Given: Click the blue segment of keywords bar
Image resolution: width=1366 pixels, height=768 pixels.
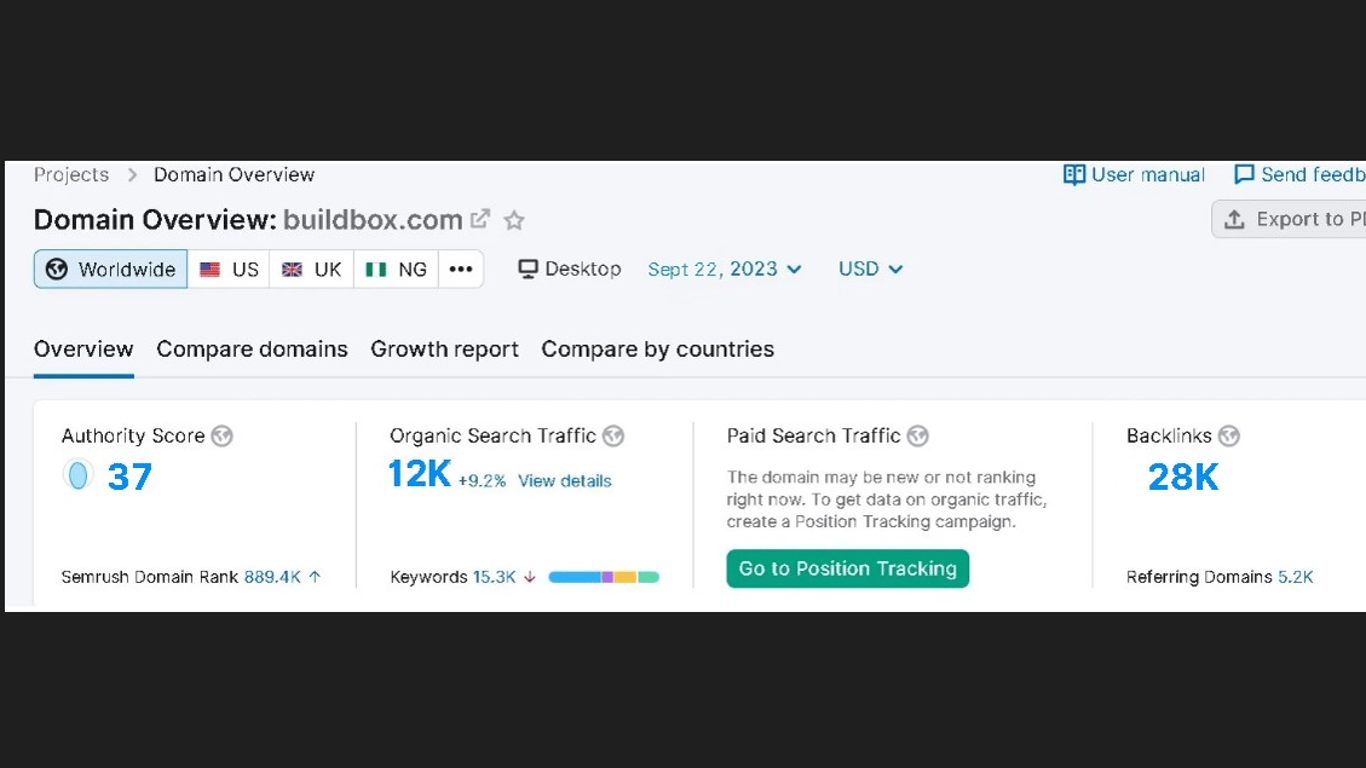Looking at the screenshot, I should point(575,577).
